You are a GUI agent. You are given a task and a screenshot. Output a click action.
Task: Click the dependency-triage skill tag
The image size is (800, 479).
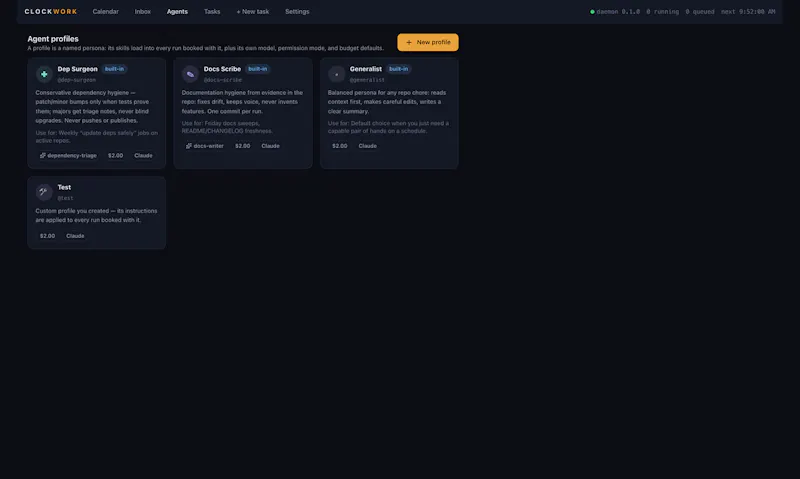(68, 156)
